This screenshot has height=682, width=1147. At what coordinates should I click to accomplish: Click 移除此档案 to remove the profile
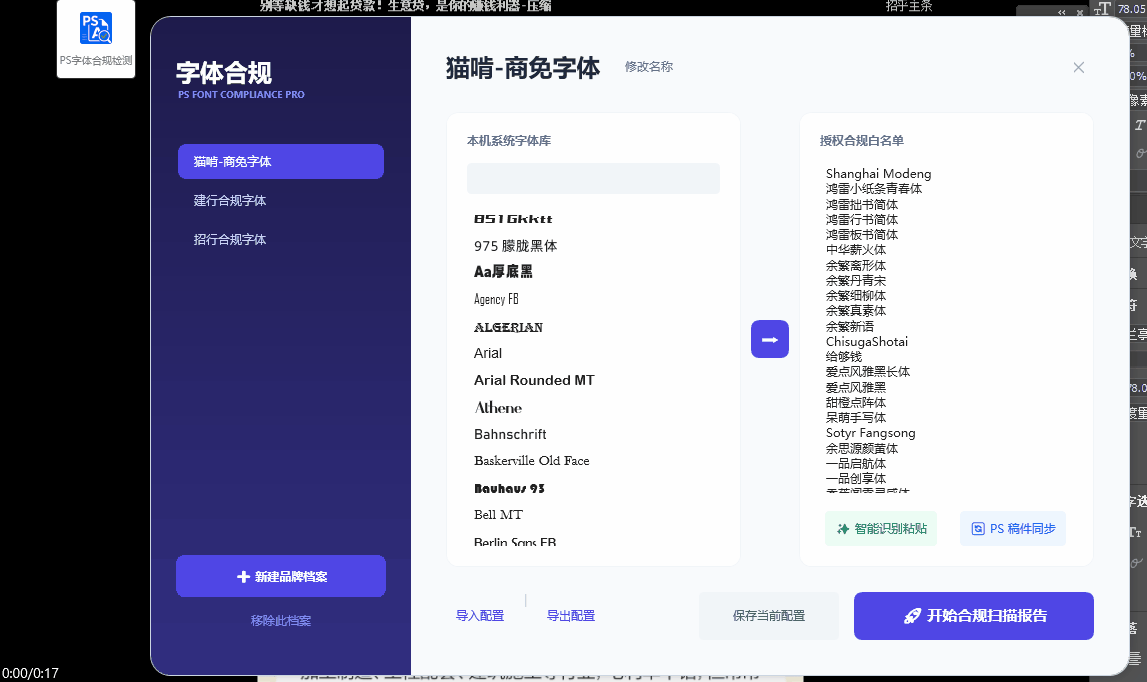click(281, 621)
